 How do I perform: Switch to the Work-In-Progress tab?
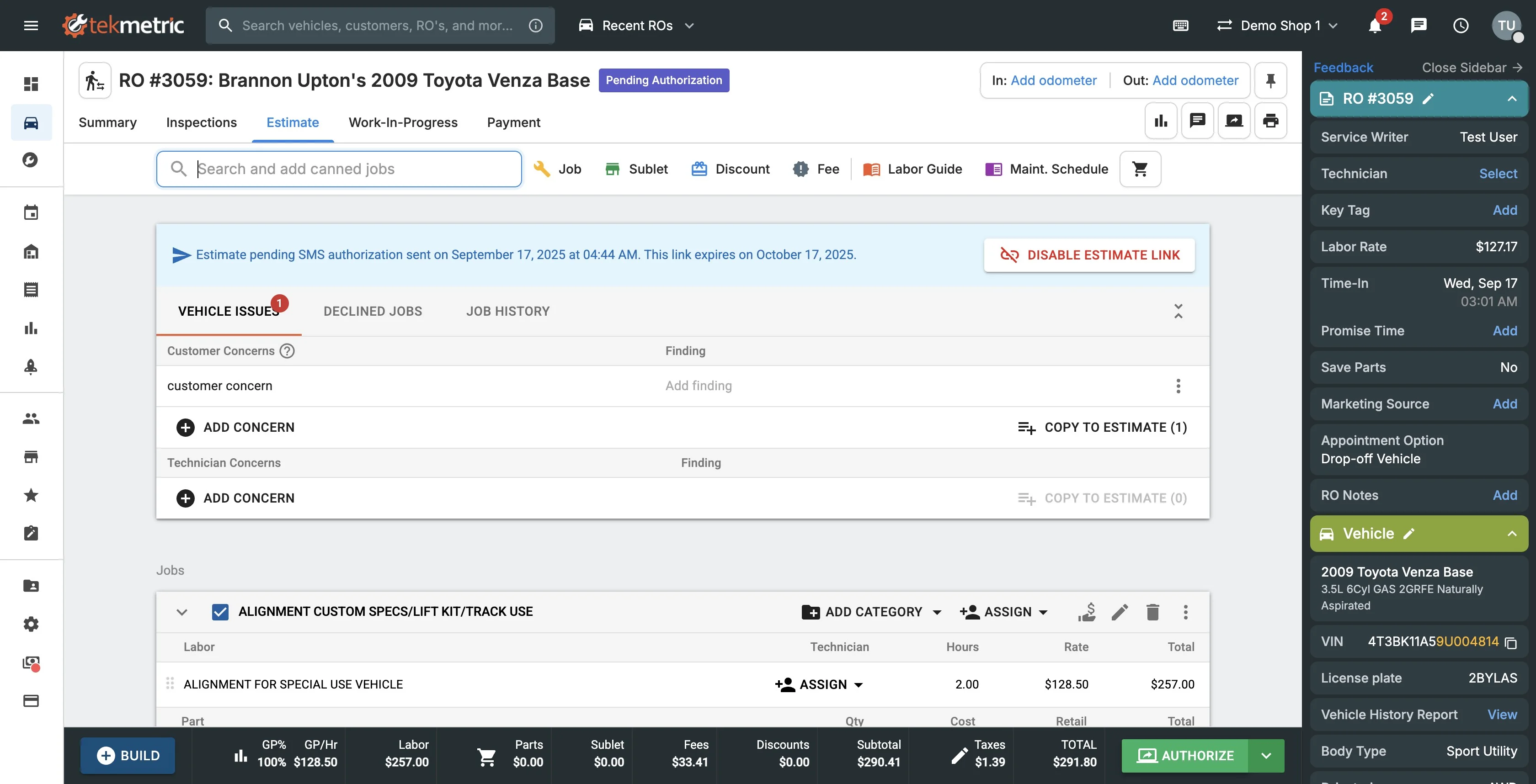tap(402, 122)
